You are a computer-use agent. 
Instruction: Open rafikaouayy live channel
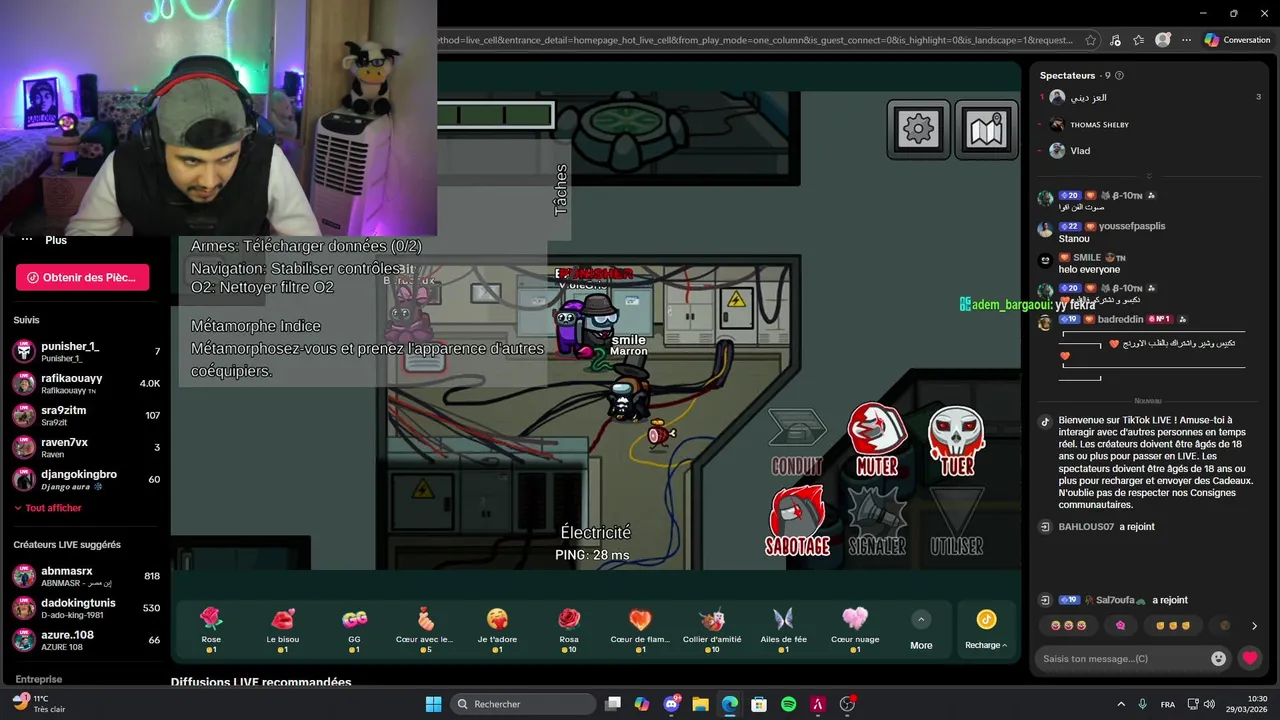(x=86, y=383)
